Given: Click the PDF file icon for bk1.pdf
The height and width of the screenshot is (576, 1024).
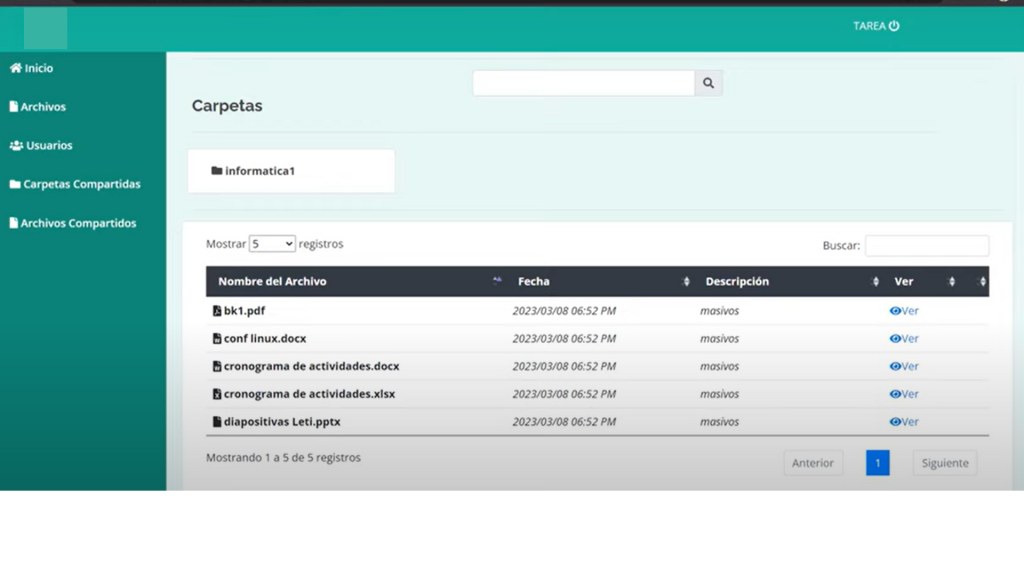Looking at the screenshot, I should pyautogui.click(x=217, y=311).
